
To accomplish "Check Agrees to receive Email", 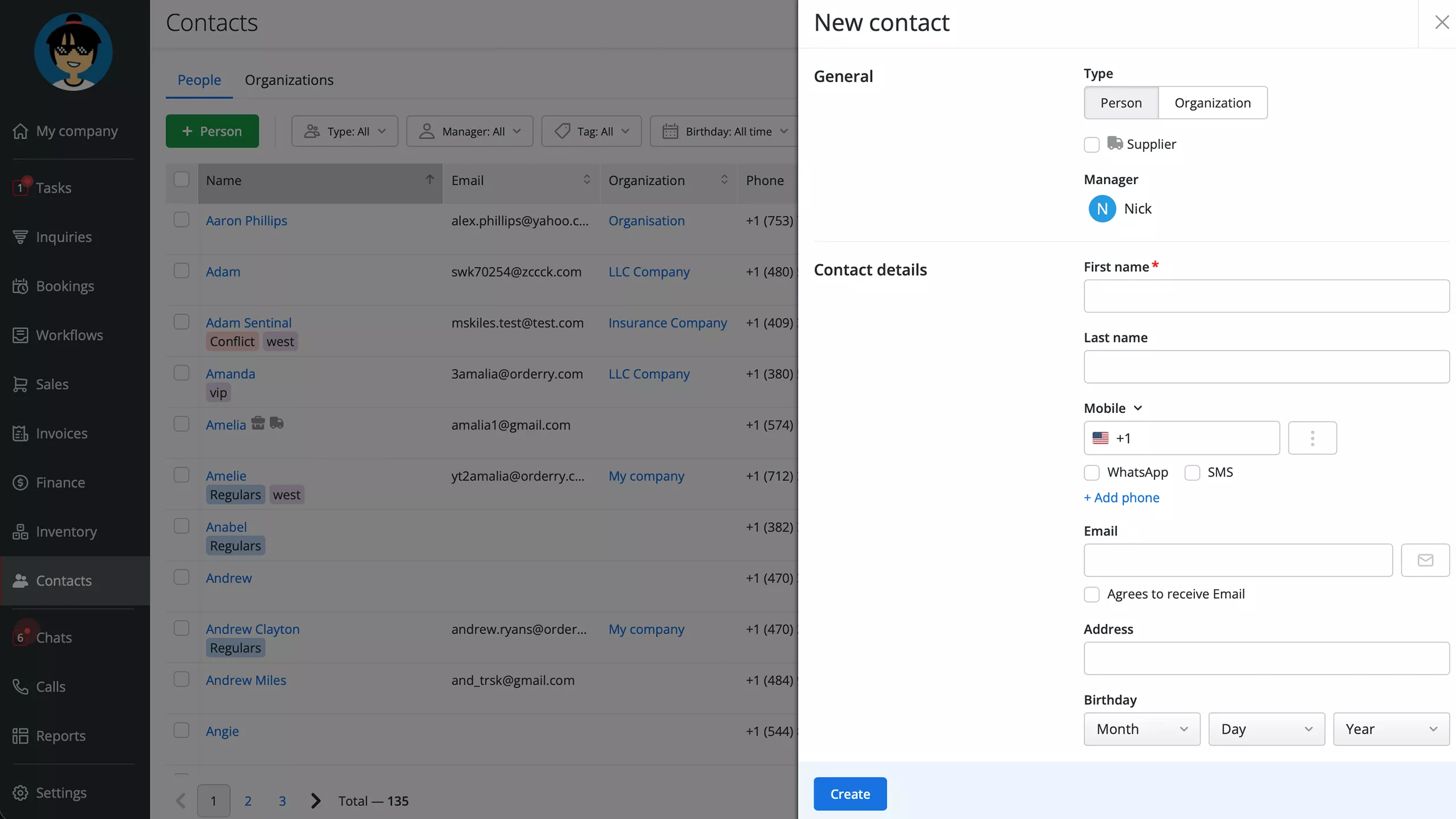I will coord(1091,594).
